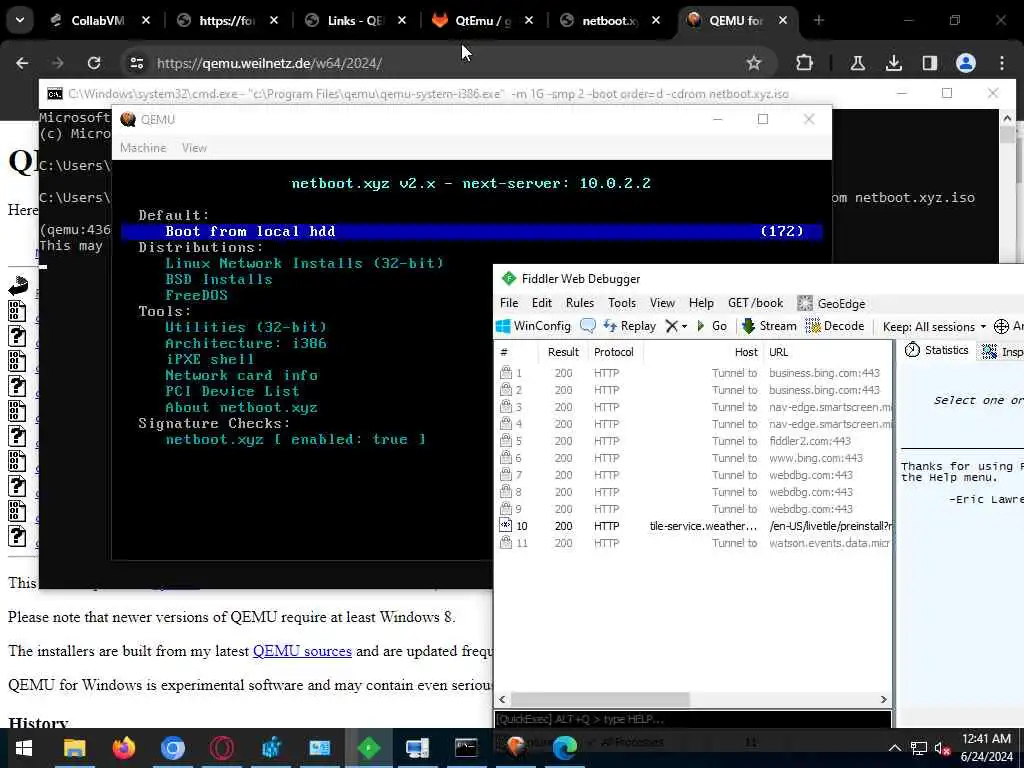Click lock icon of session 3
This screenshot has height=768, width=1024.
(505, 406)
